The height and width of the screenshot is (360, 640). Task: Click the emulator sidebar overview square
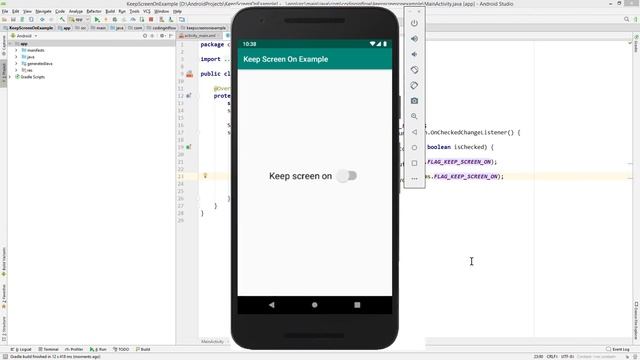(414, 163)
